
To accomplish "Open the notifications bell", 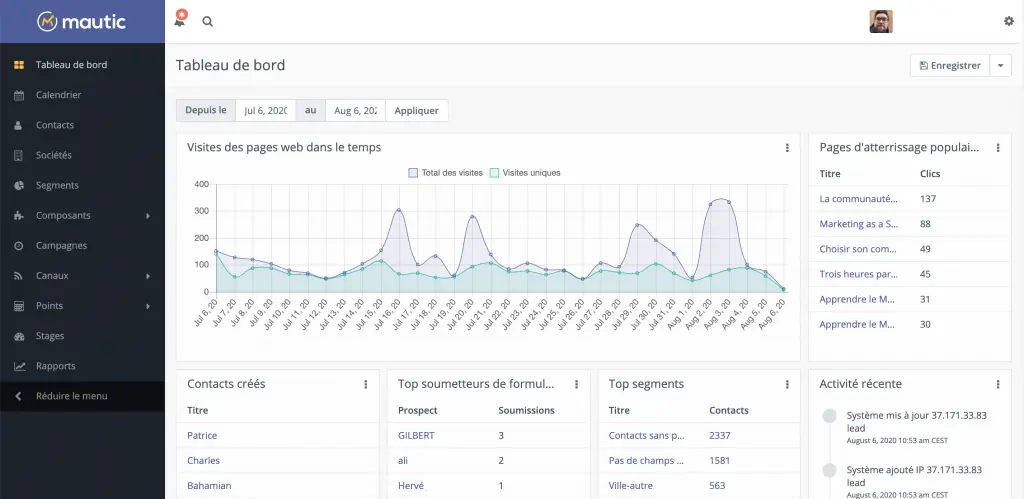I will coord(180,20).
